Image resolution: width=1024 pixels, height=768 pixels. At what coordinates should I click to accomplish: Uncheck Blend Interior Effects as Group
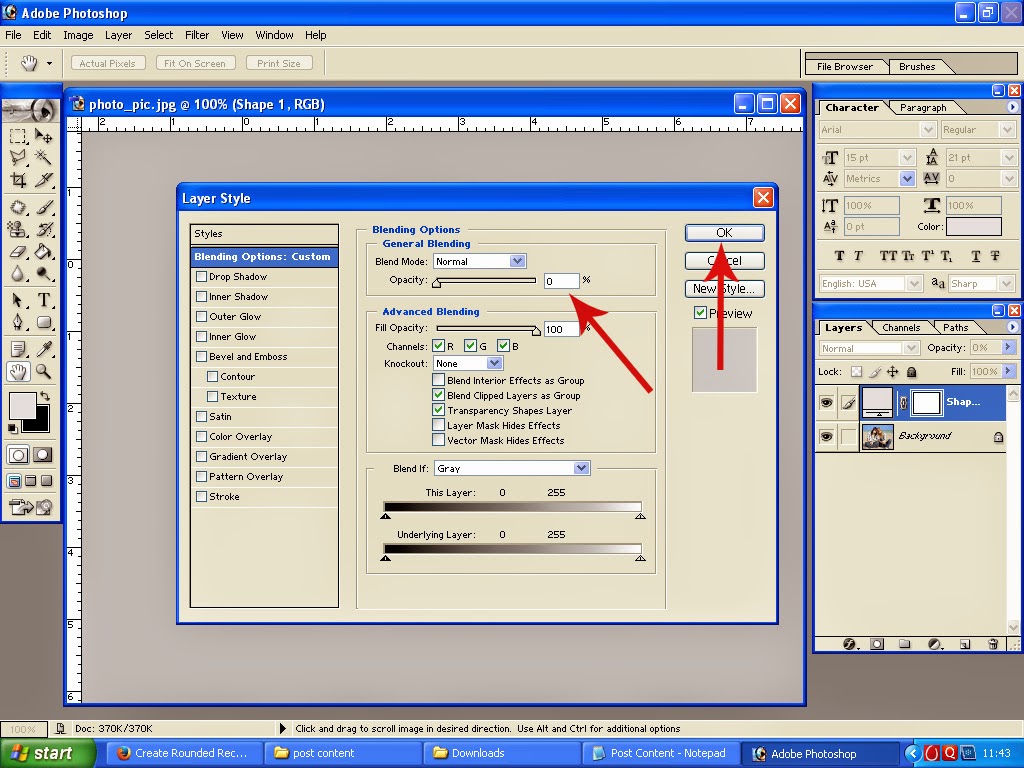pos(438,379)
